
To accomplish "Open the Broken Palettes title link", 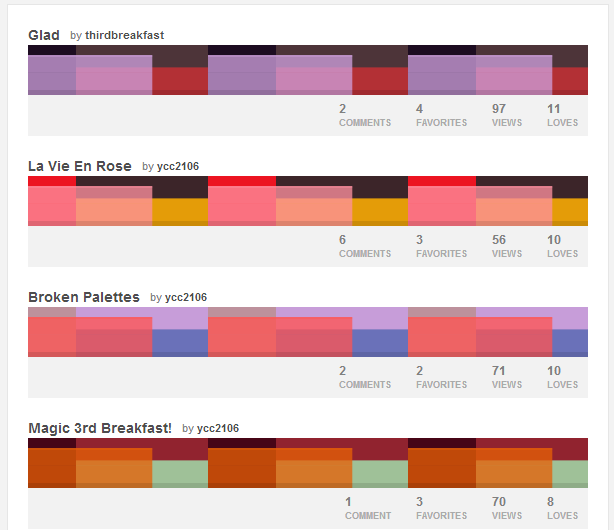I will click(83, 297).
